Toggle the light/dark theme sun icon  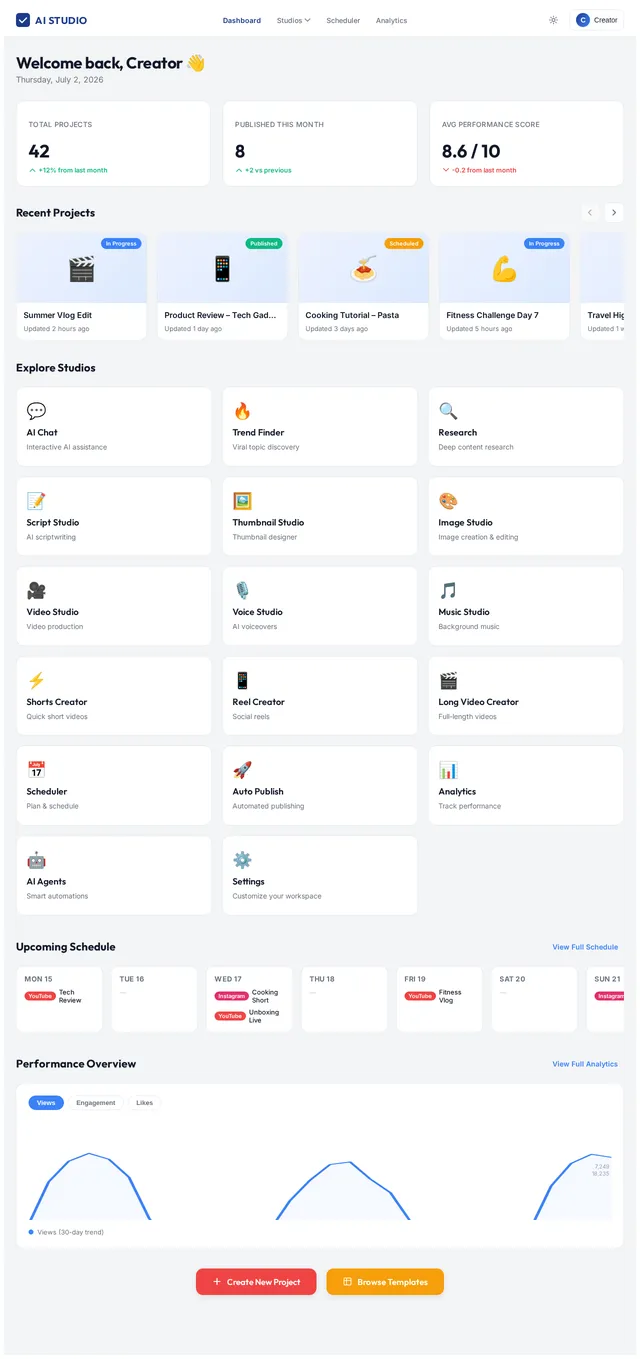coord(554,20)
